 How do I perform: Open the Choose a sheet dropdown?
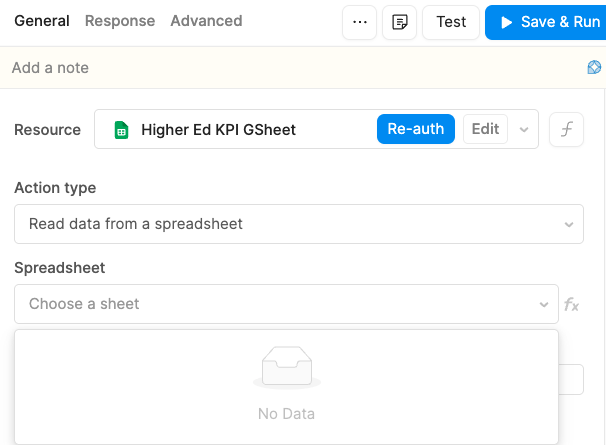coord(286,304)
